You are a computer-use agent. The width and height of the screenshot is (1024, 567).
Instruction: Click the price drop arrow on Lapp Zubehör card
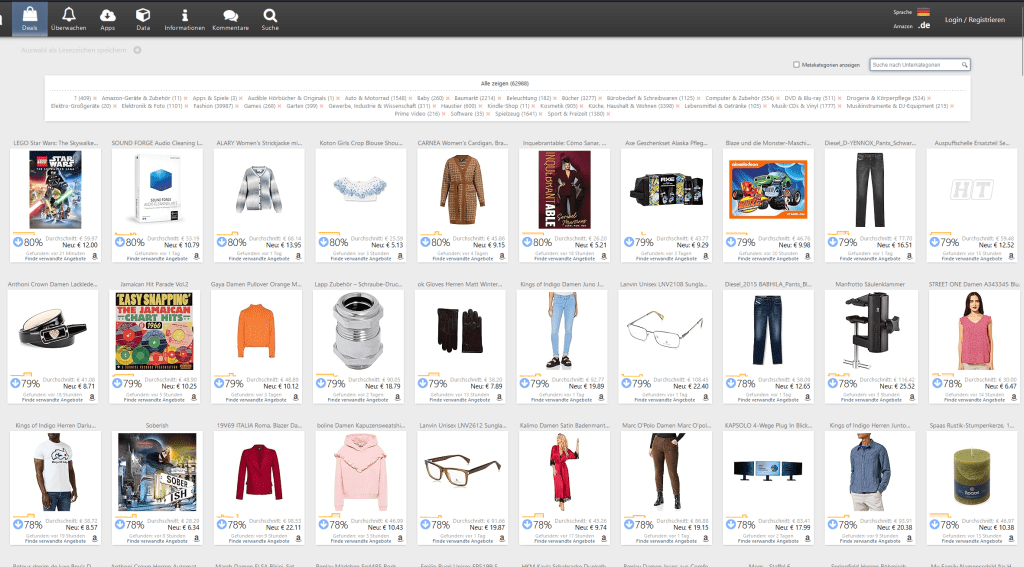tap(321, 383)
